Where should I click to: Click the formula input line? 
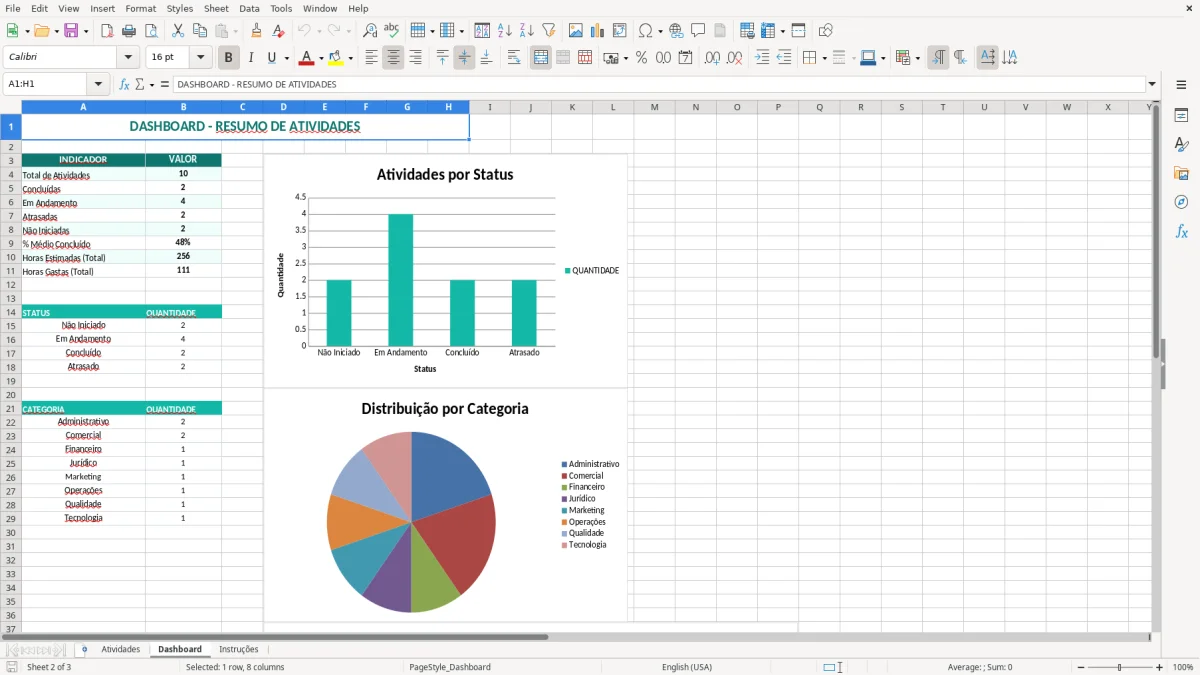pos(658,85)
